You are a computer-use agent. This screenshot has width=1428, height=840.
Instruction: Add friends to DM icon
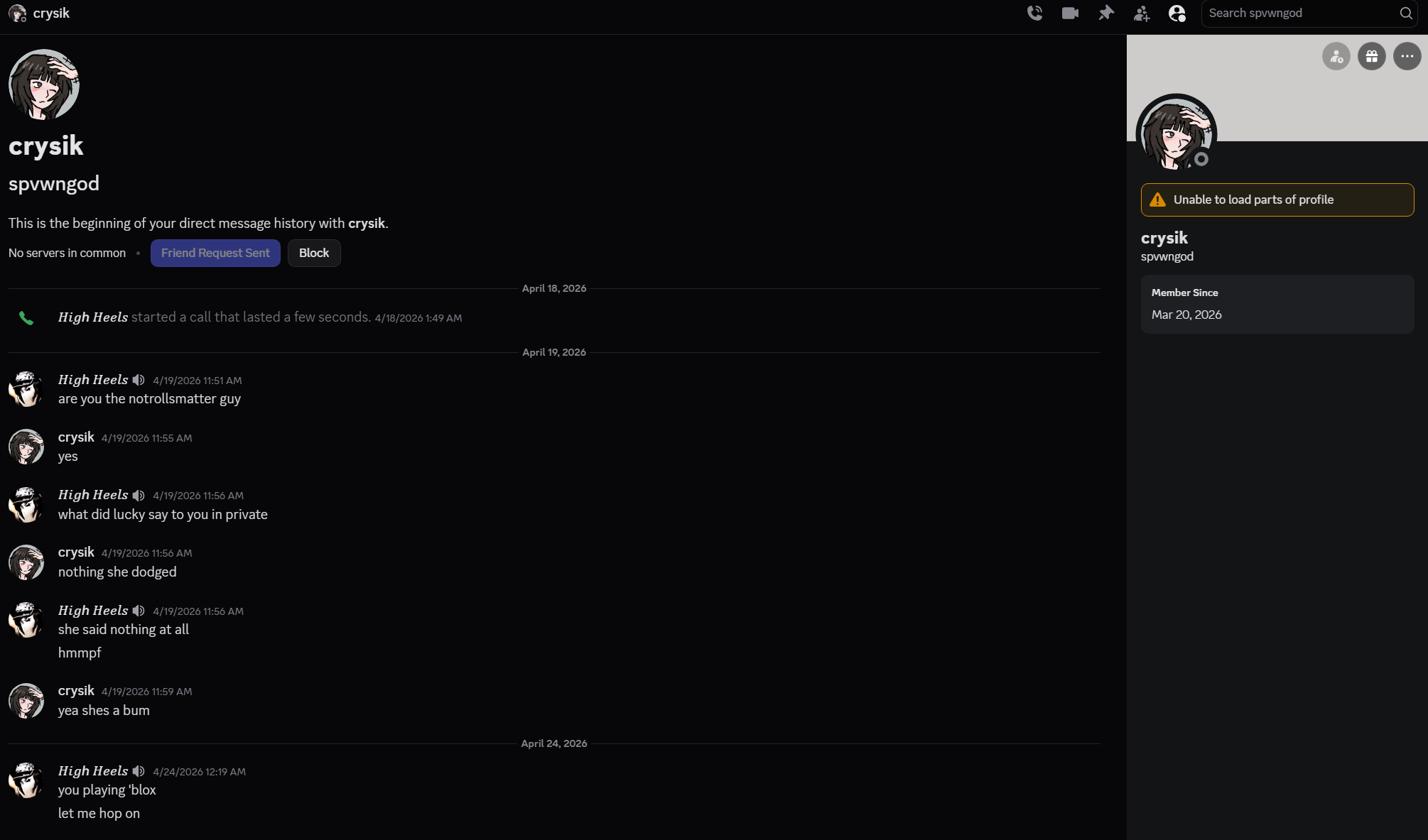(x=1142, y=13)
